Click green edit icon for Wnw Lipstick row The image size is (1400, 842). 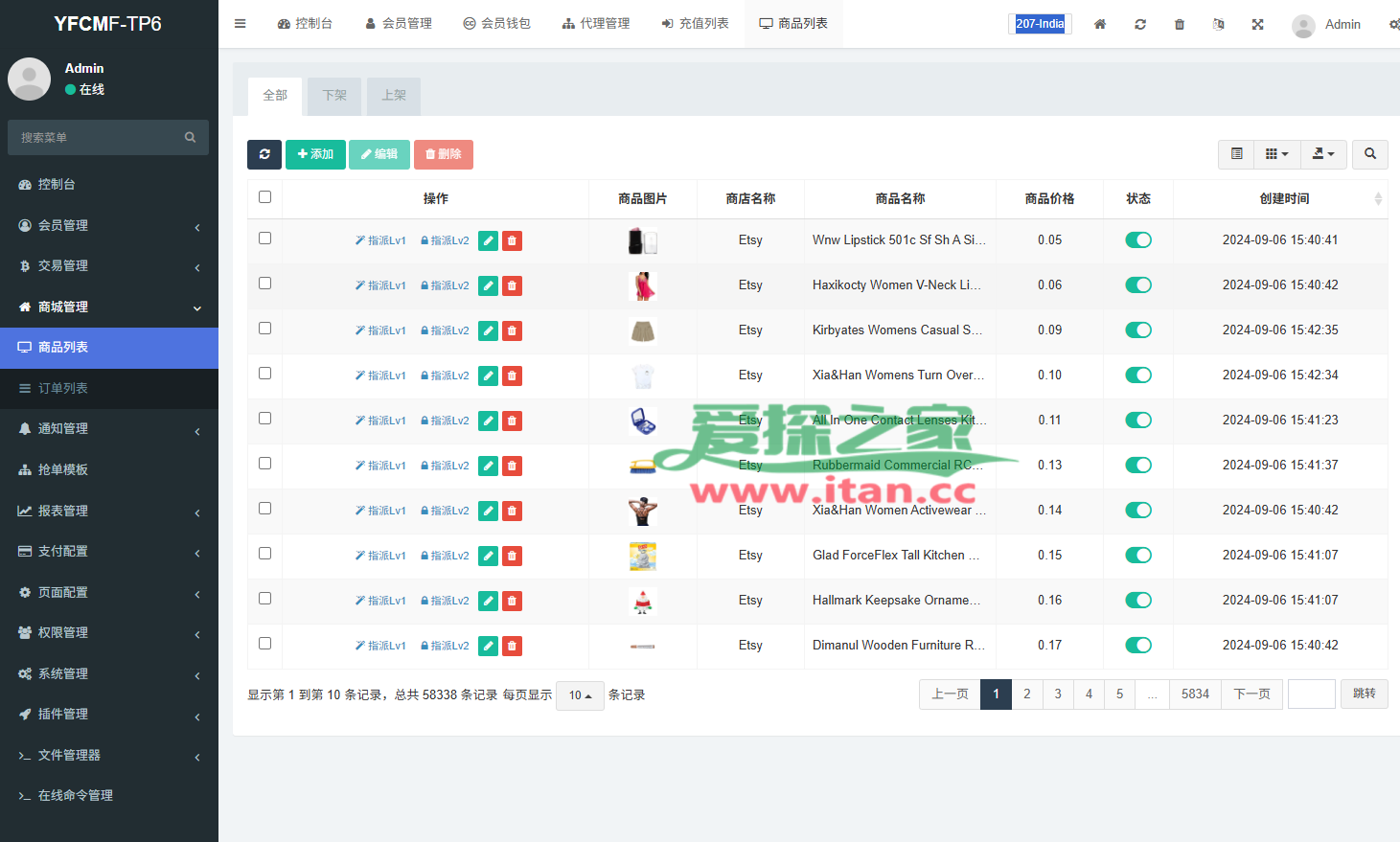(x=488, y=240)
